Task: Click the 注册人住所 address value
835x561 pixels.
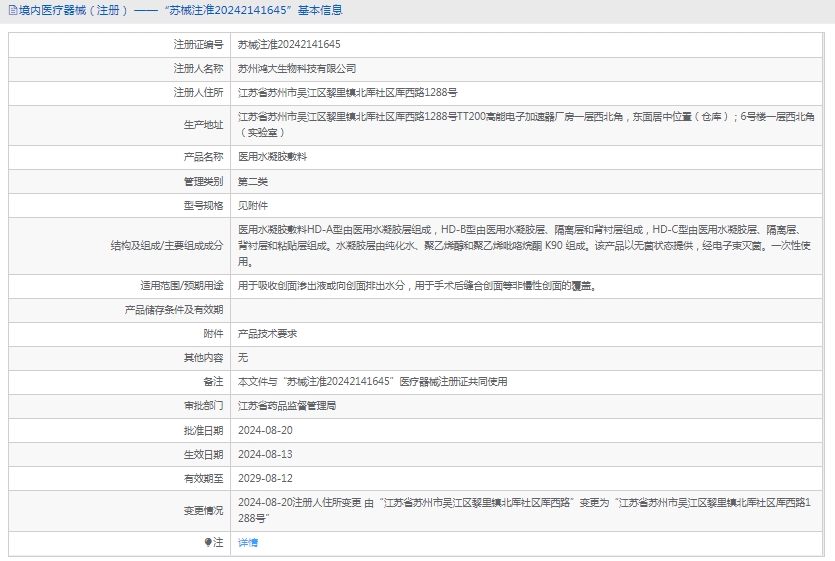Action: coord(346,92)
